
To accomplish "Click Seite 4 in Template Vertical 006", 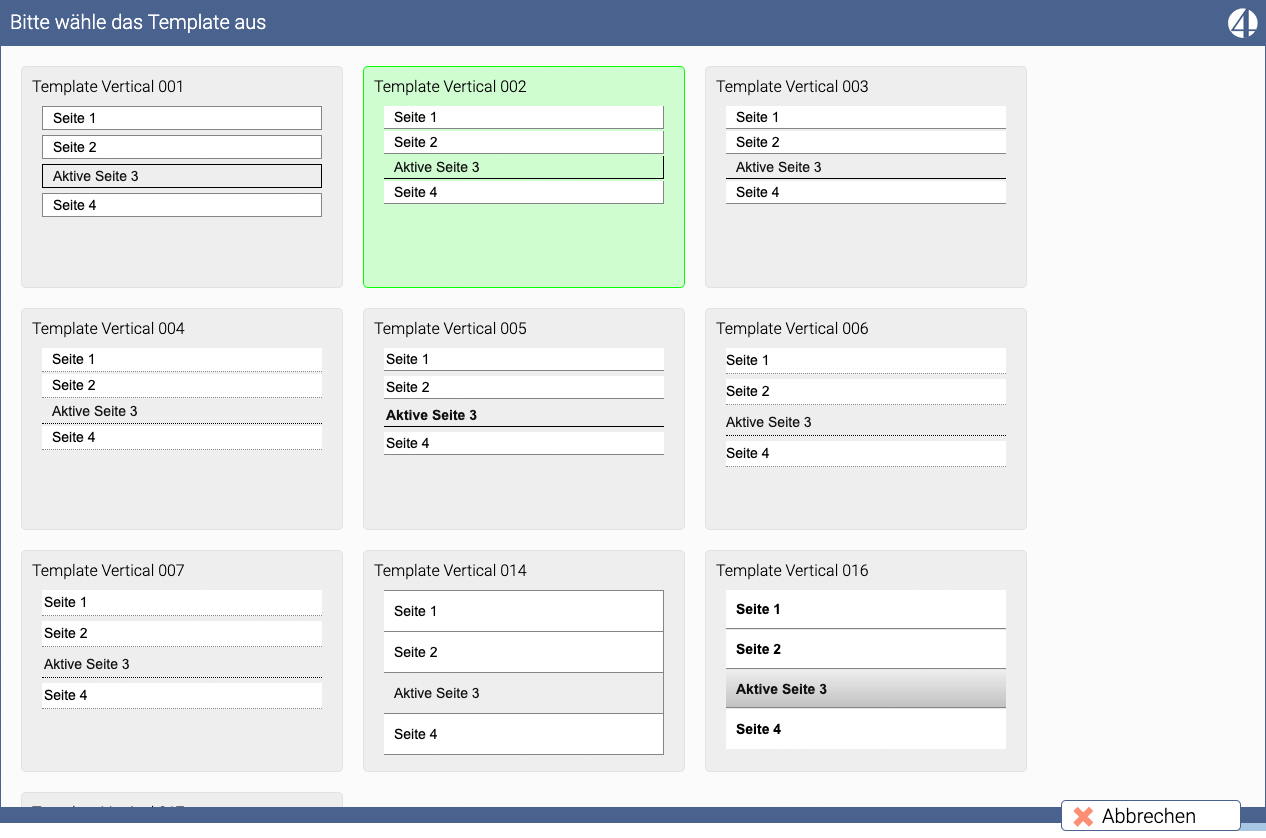I will 866,453.
